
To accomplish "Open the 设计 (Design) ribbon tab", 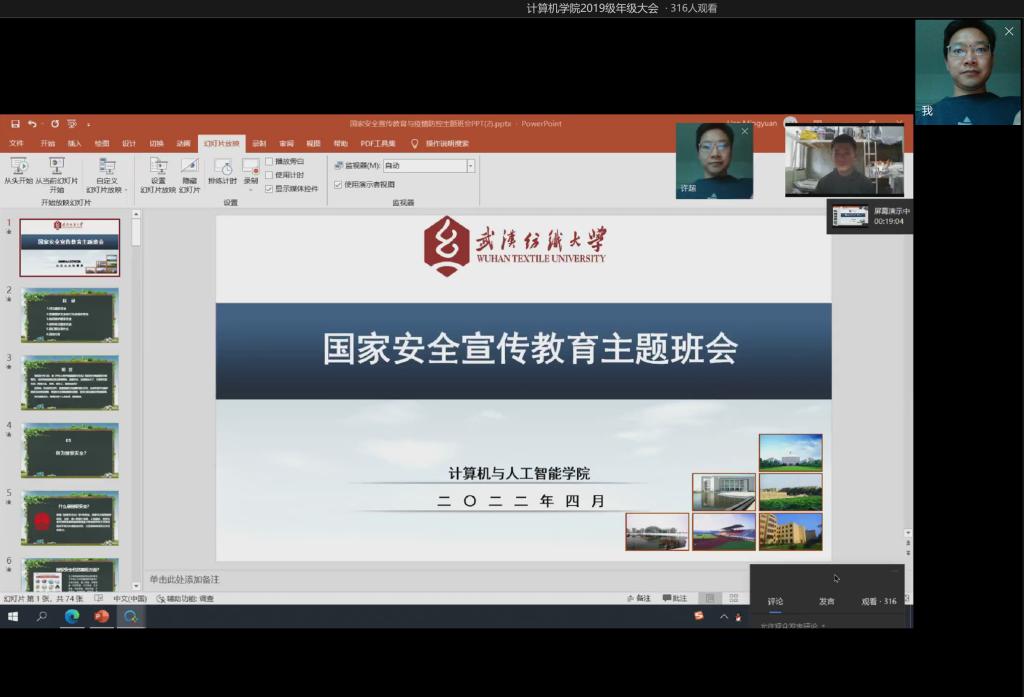I will [x=129, y=143].
